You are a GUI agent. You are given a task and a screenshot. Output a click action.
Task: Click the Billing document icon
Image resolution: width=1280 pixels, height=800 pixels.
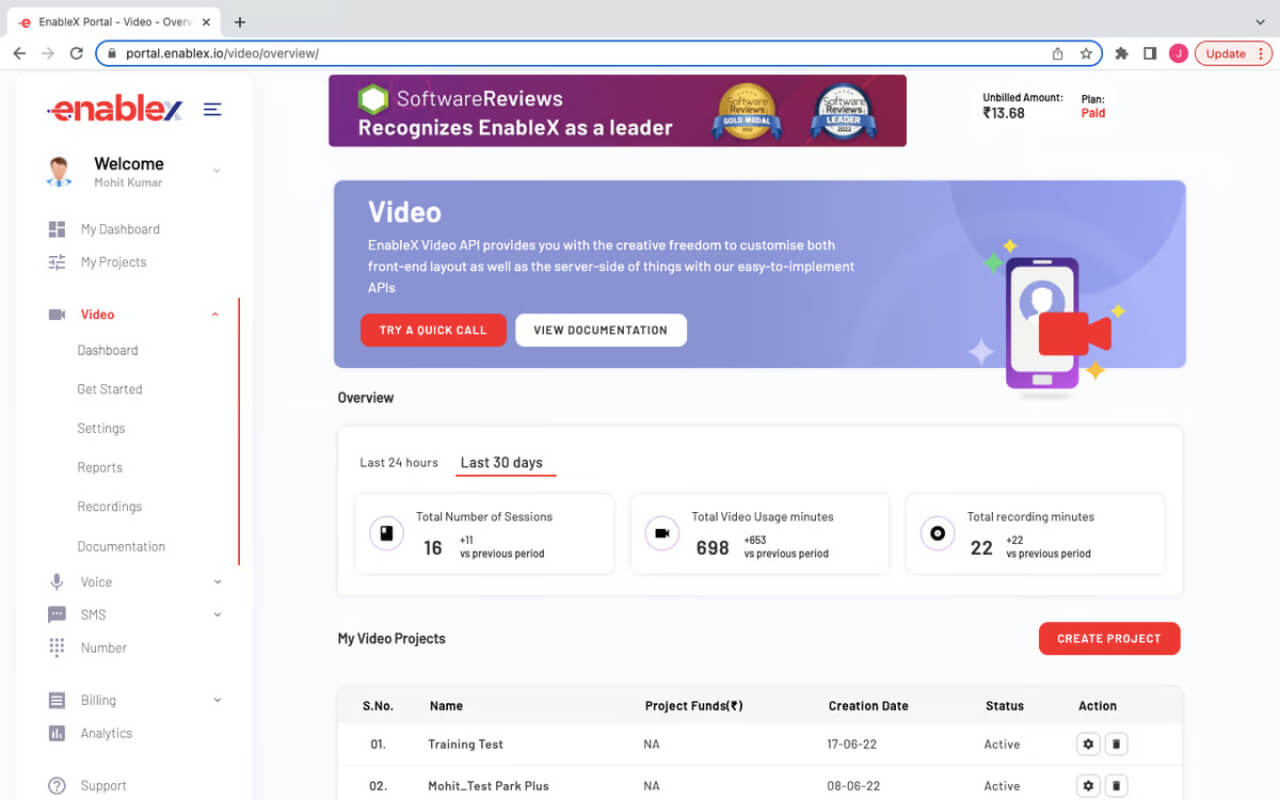click(x=57, y=700)
